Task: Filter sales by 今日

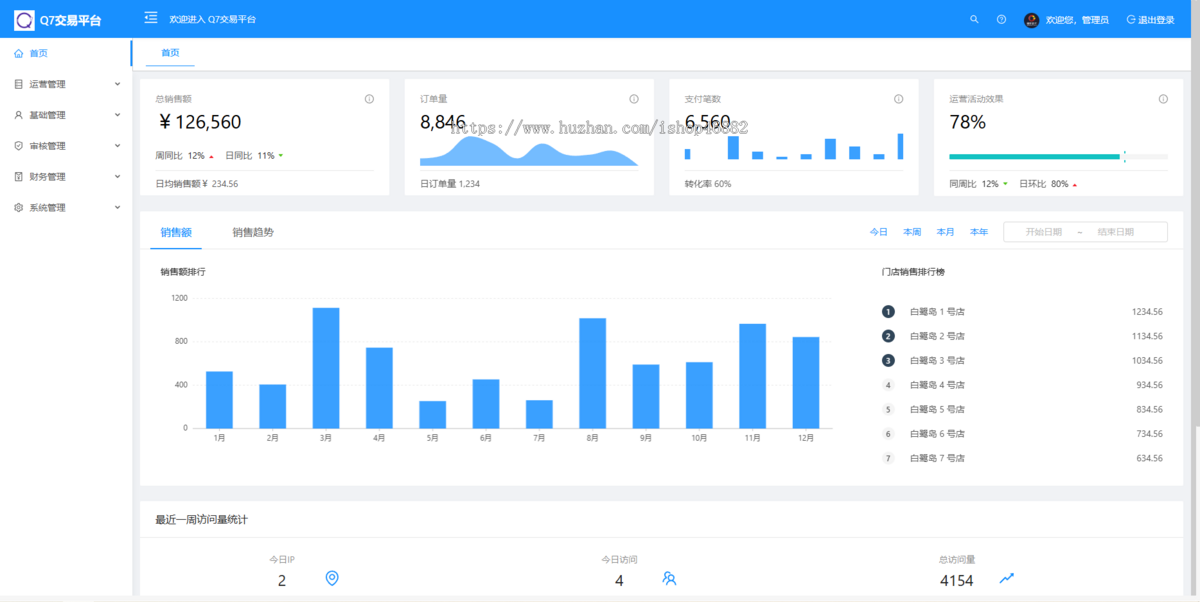Action: click(x=878, y=232)
